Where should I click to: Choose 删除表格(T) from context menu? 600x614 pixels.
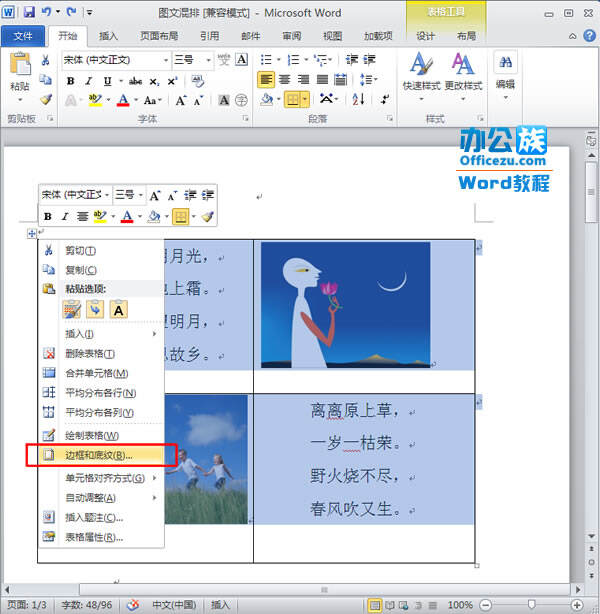point(101,354)
